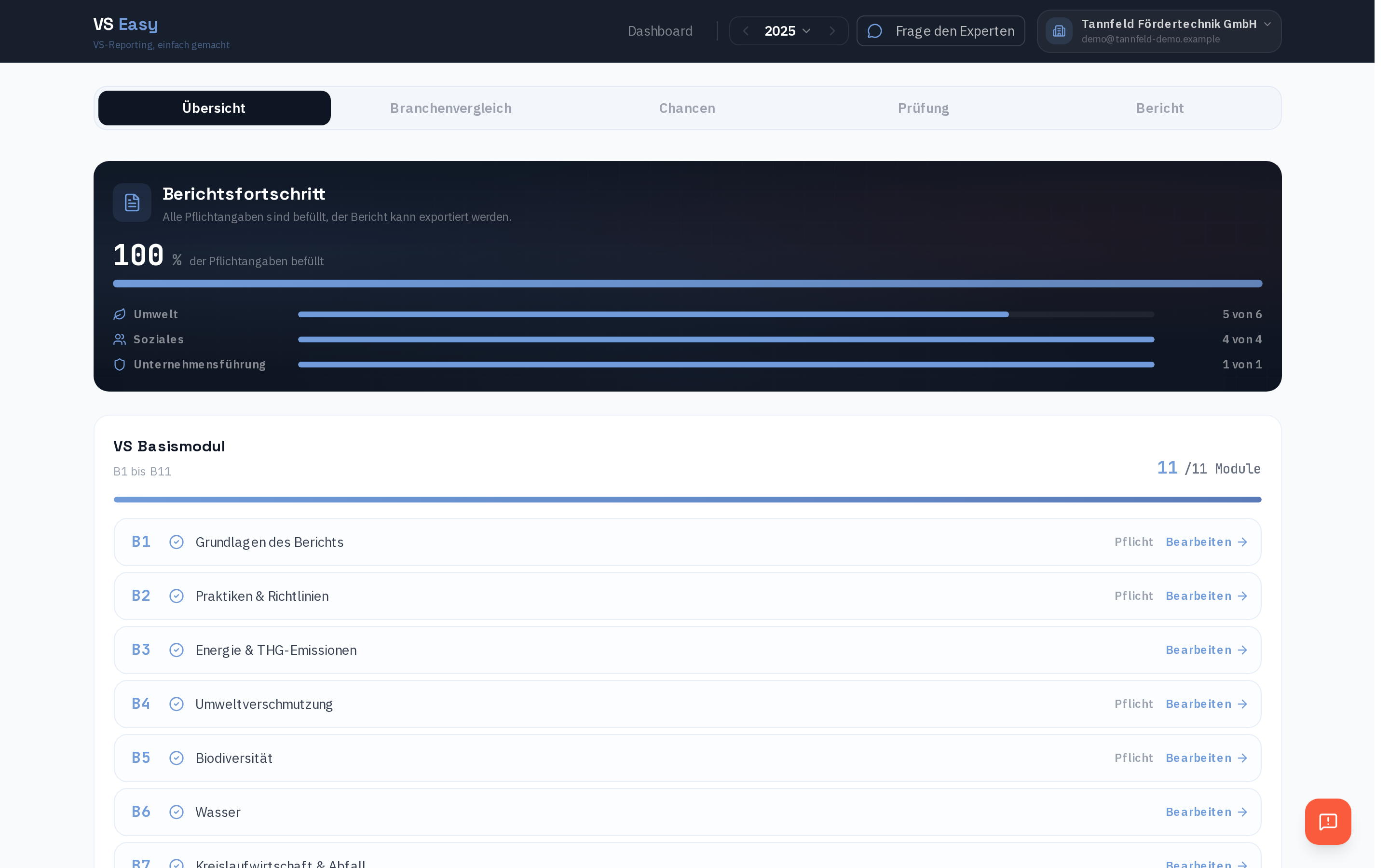Click 'Pflicht' label in B1 row
Image resolution: width=1389 pixels, height=868 pixels.
1133,542
